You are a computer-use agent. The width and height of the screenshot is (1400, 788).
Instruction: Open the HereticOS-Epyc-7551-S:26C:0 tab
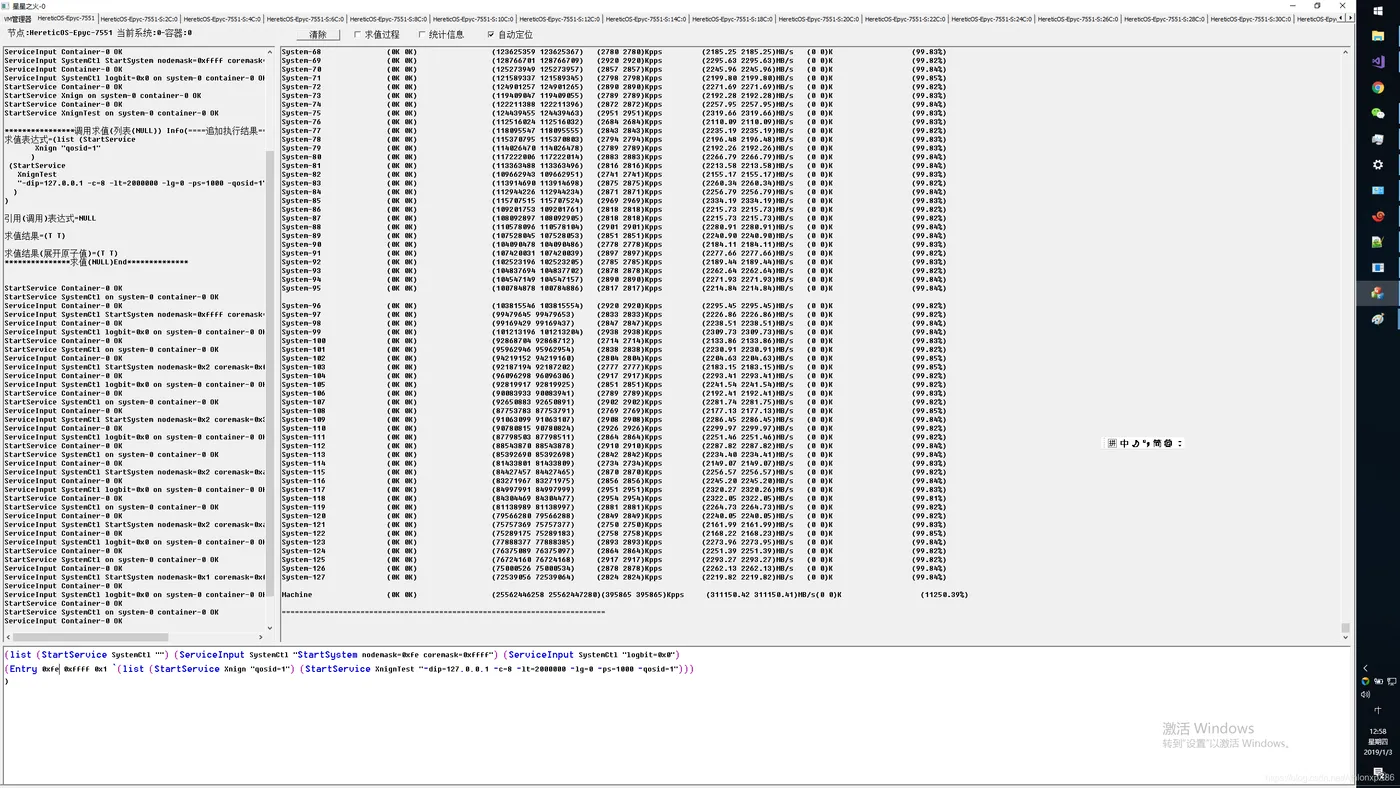pyautogui.click(x=1078, y=19)
